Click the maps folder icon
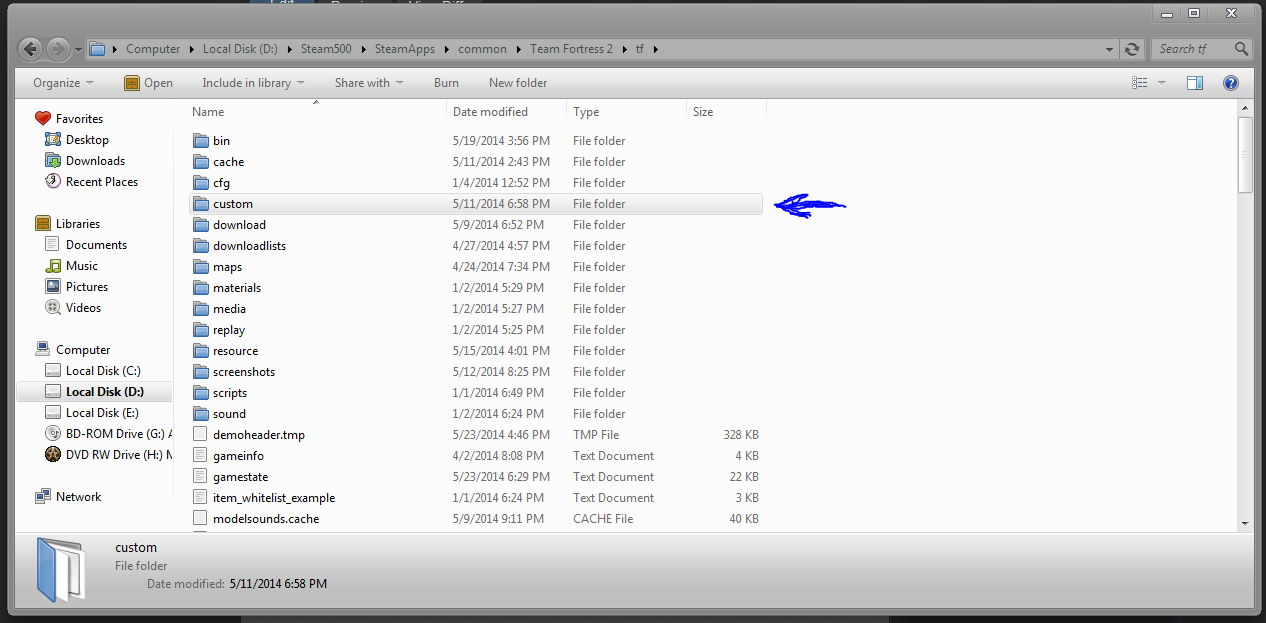 coord(200,267)
